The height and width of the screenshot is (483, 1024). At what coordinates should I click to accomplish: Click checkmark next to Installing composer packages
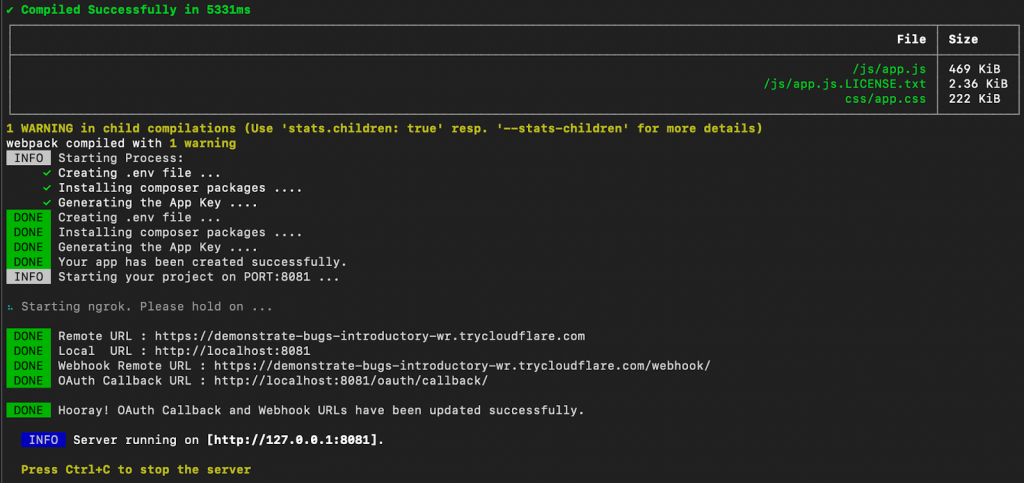coord(47,188)
